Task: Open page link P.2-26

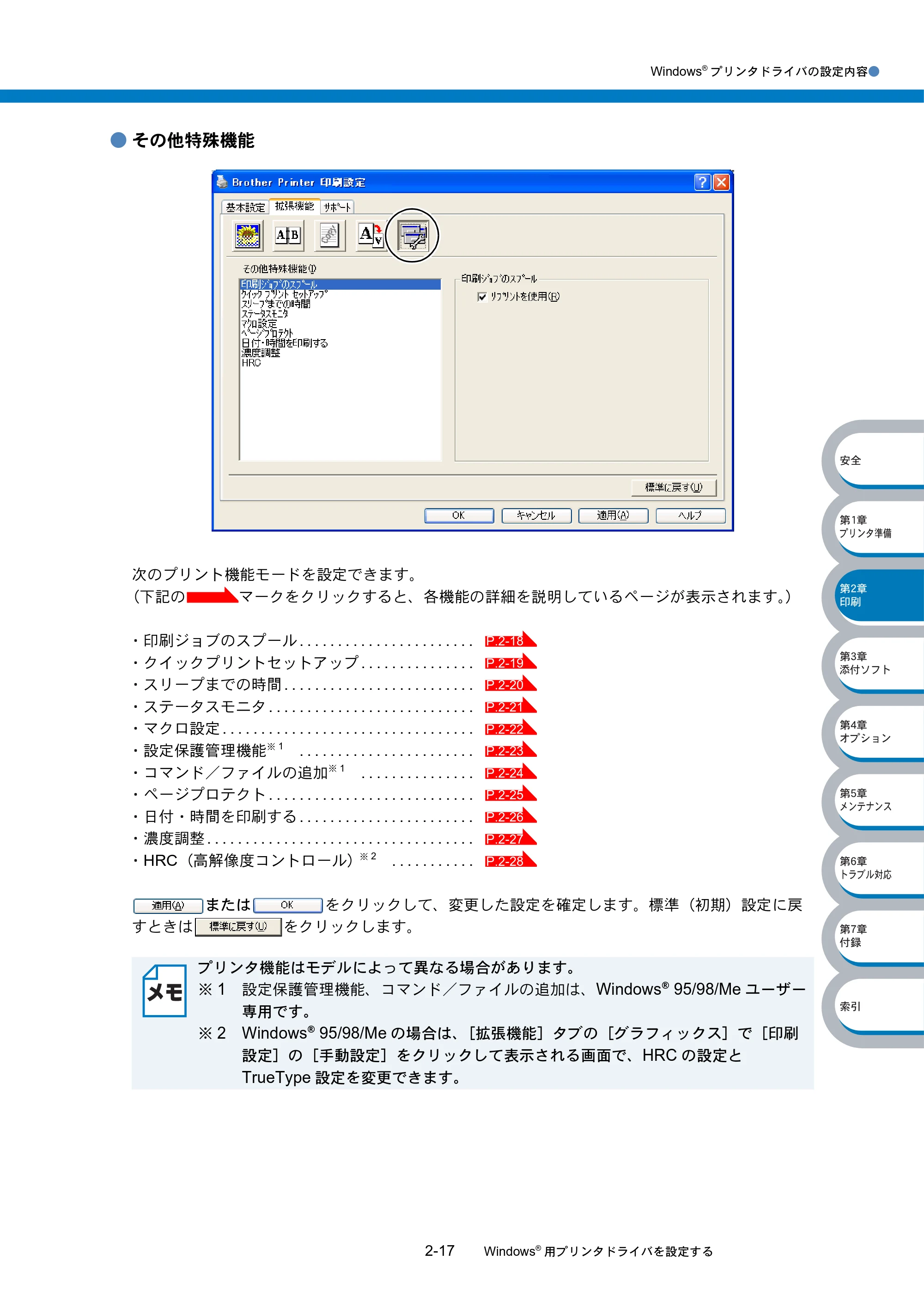Action: point(511,816)
